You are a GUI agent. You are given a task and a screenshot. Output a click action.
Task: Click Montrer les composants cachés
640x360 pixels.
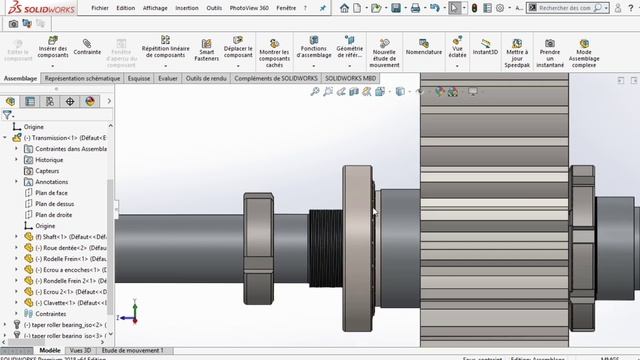(x=274, y=53)
